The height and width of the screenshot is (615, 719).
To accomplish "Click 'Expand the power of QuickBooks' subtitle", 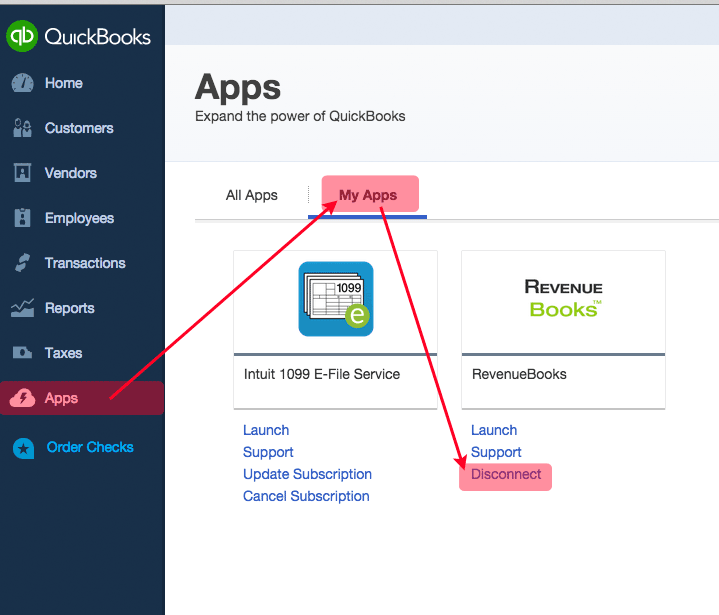I will coord(300,116).
